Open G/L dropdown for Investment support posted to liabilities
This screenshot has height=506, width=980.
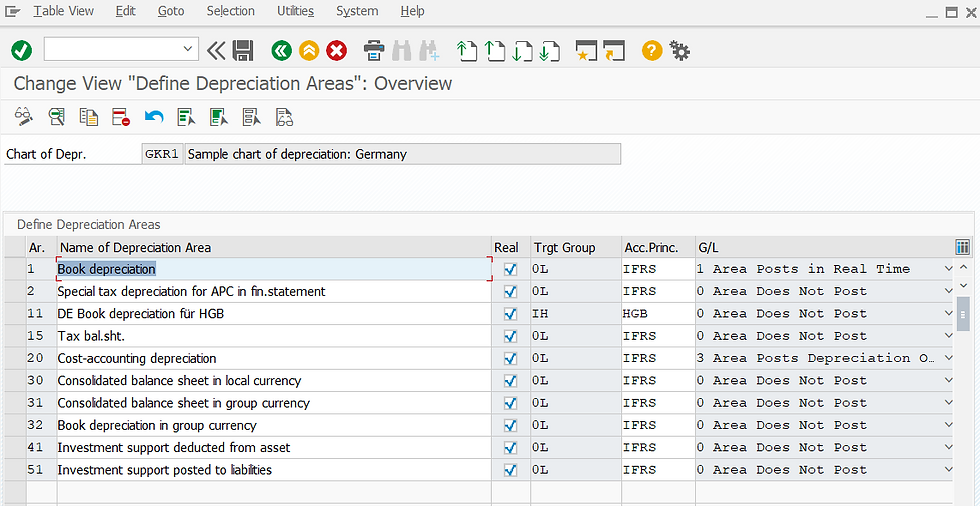(x=948, y=470)
